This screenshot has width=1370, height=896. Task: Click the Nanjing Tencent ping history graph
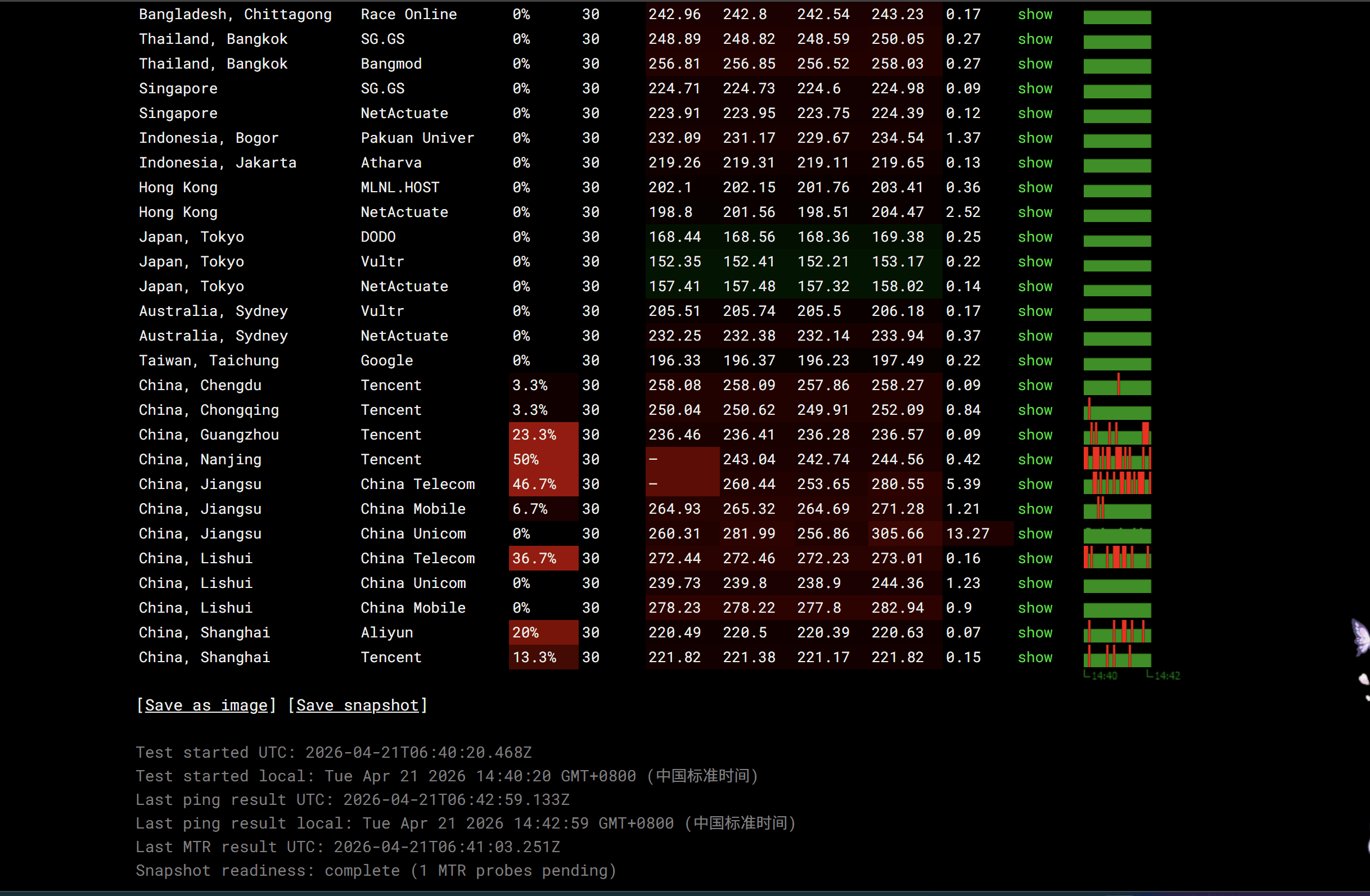[x=1117, y=459]
